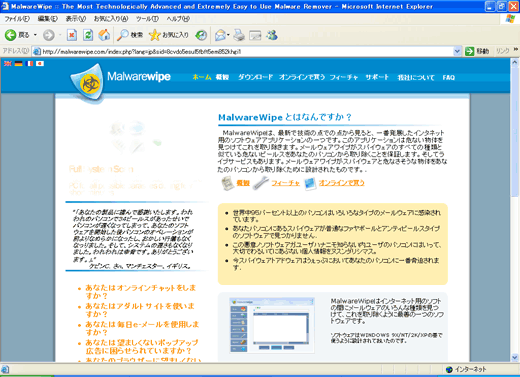Switch site language to the UK flag
This screenshot has height=377, width=520.
[x=8, y=63]
